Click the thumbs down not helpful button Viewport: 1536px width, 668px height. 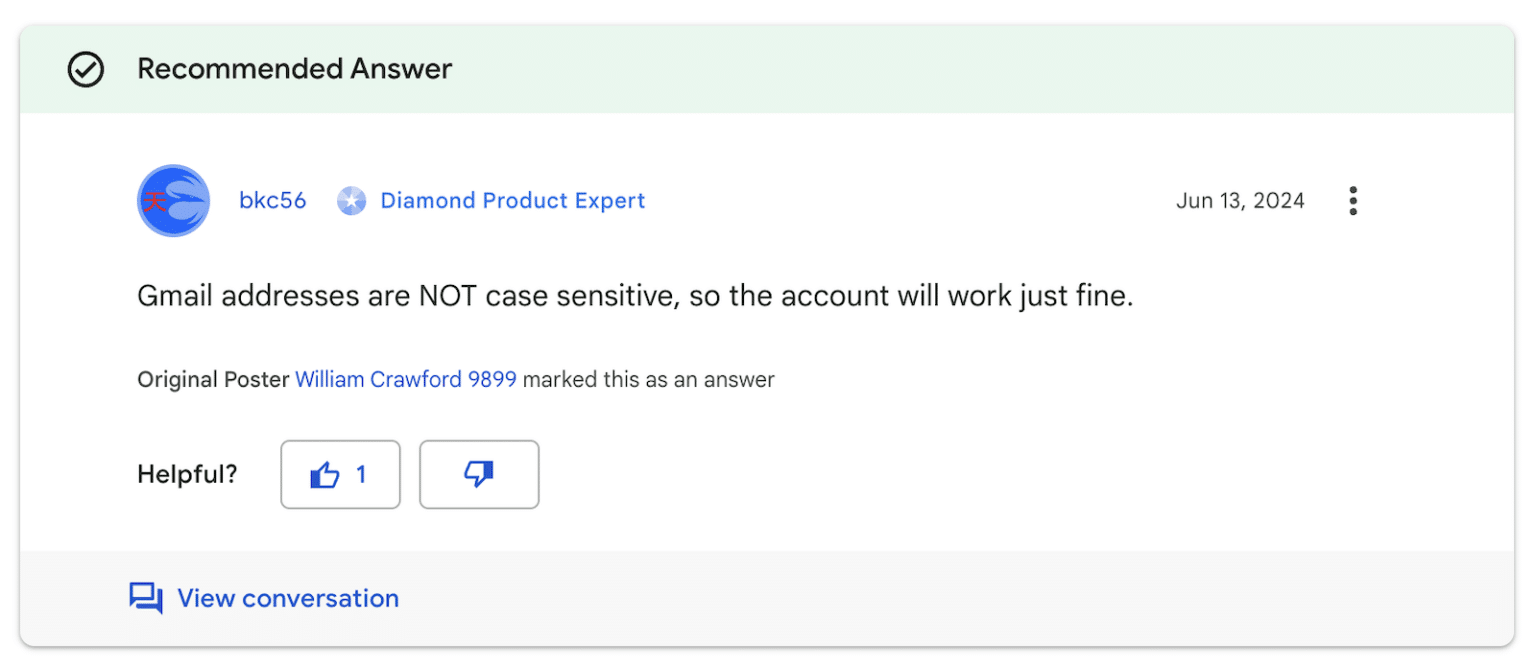[479, 475]
